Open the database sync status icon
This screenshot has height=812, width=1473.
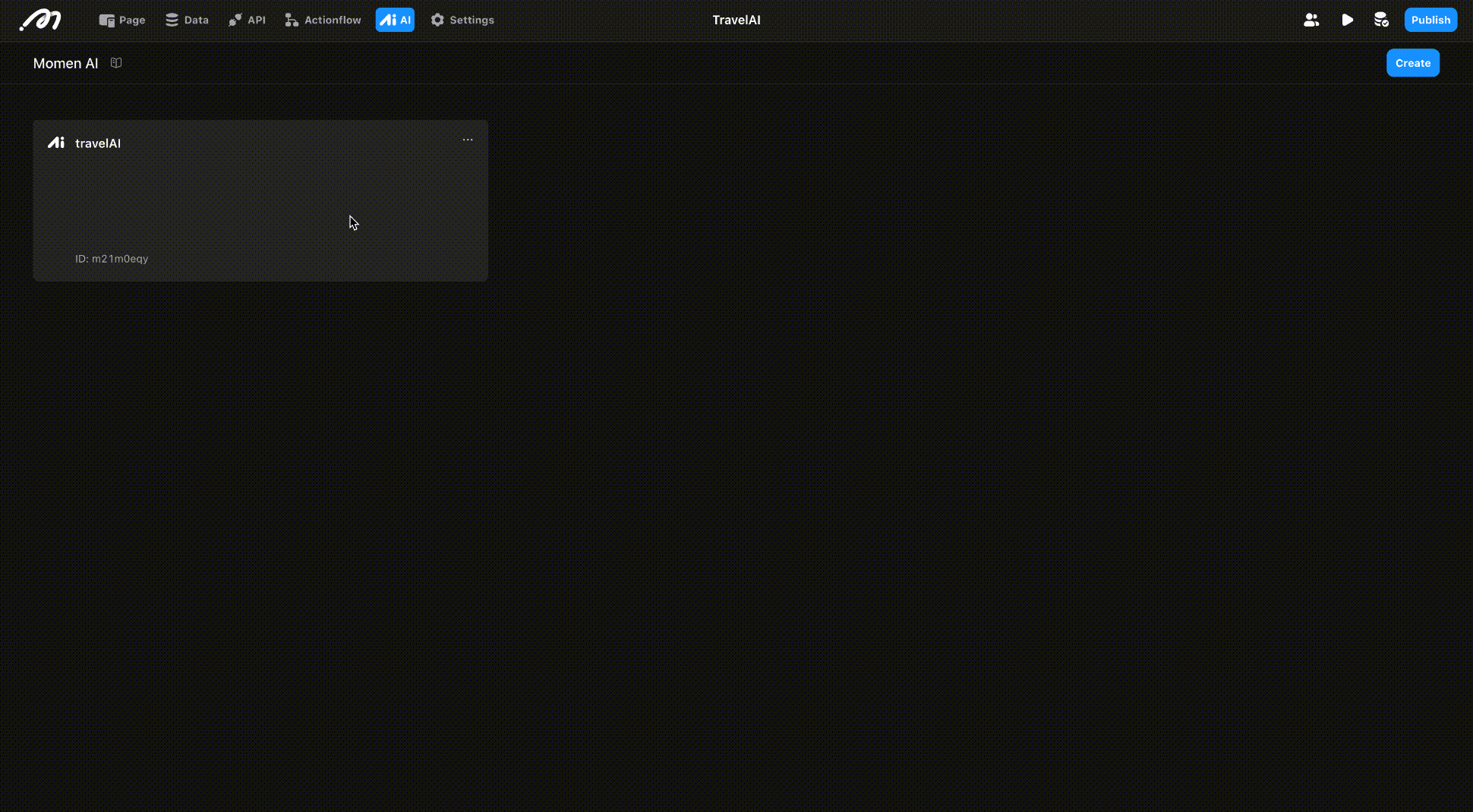pyautogui.click(x=1381, y=20)
